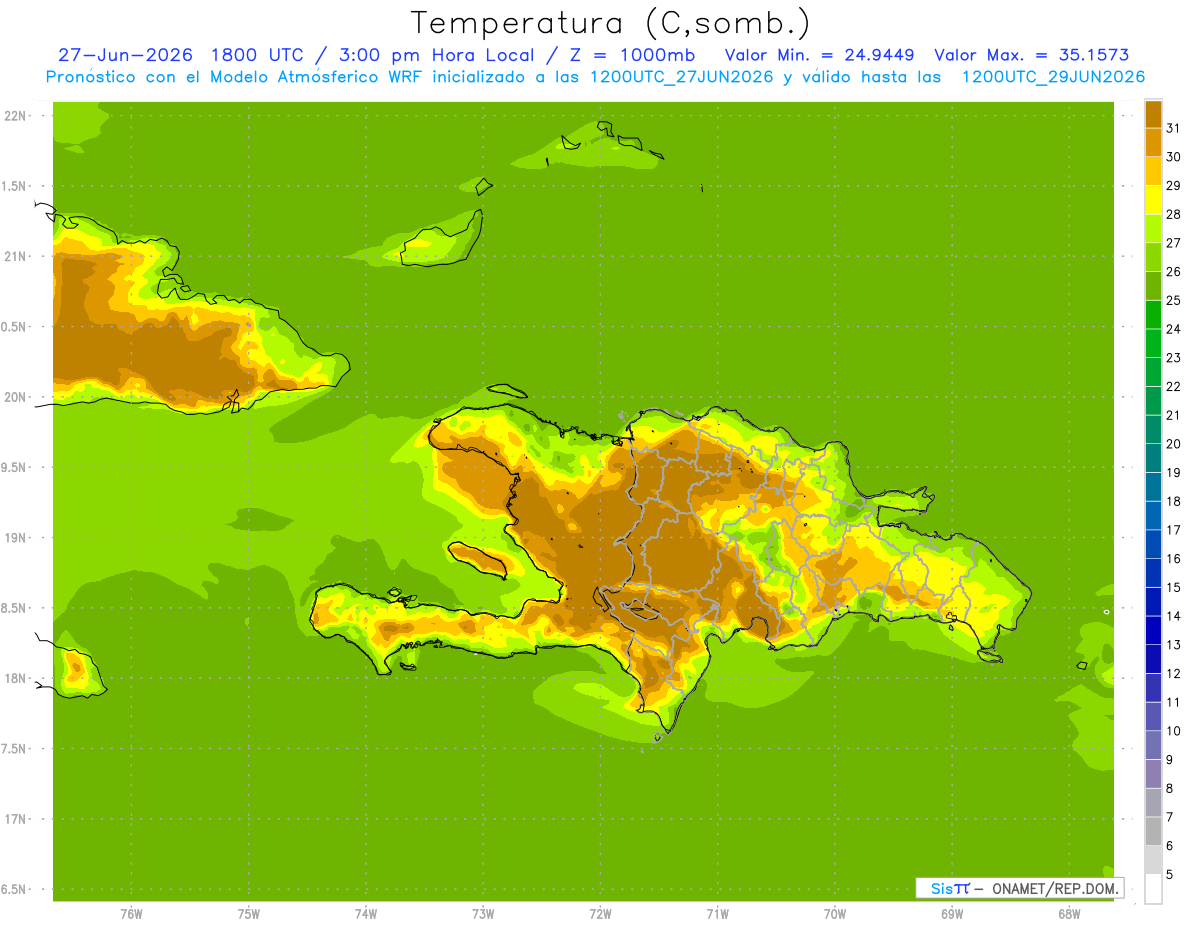Click the colorbar label '20'
The width and height of the screenshot is (1200, 927).
1173,444
